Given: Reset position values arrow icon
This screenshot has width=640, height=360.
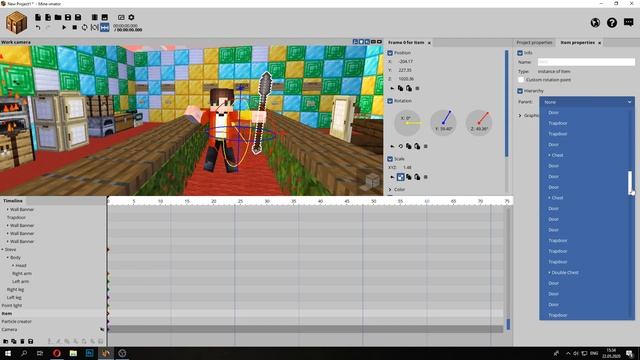Looking at the screenshot, I should coord(392,89).
